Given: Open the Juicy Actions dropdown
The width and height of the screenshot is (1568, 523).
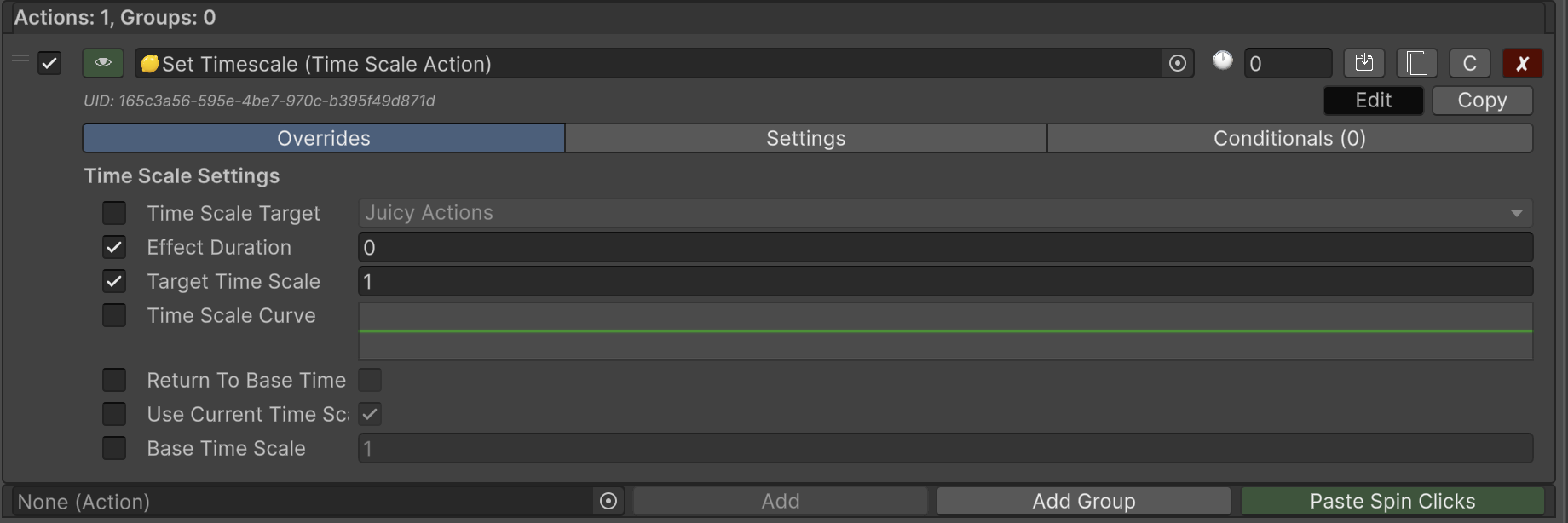Looking at the screenshot, I should tap(944, 213).
